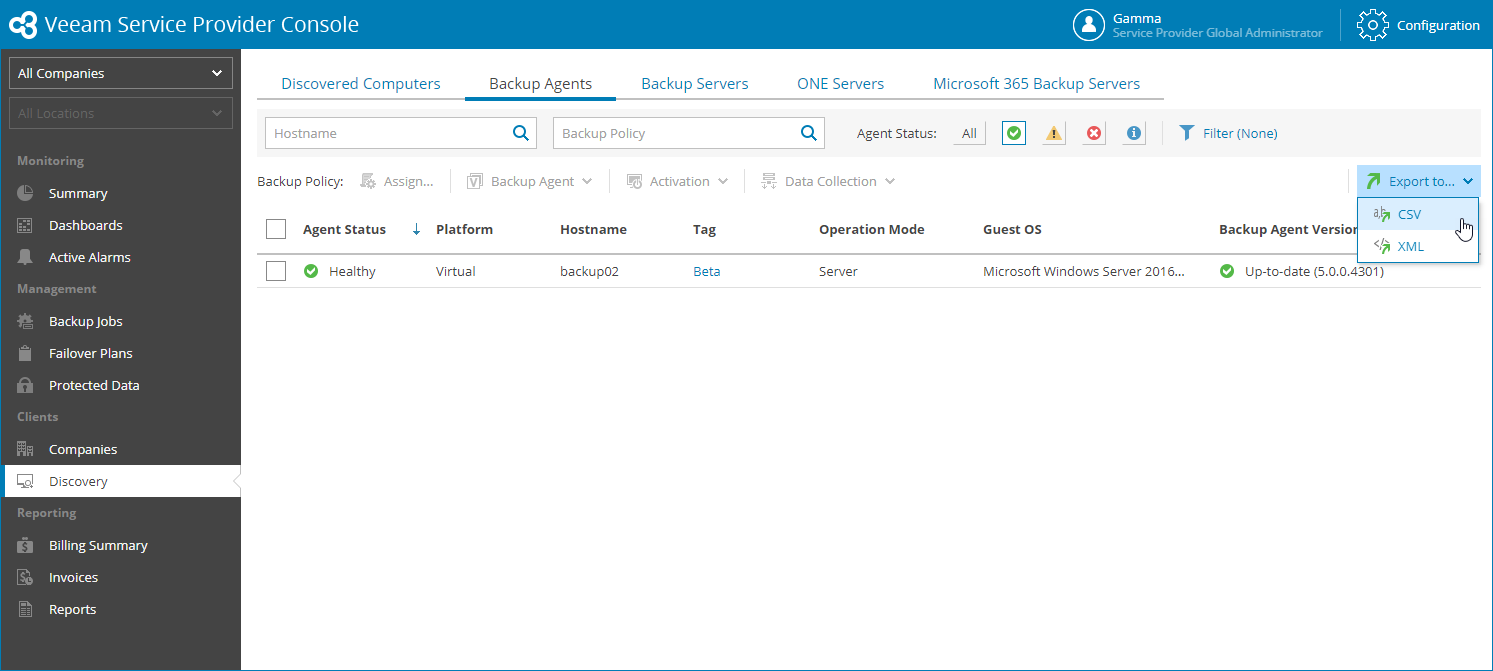The width and height of the screenshot is (1493, 671).
Task: Open Configuration via the gear icon
Action: [x=1373, y=25]
